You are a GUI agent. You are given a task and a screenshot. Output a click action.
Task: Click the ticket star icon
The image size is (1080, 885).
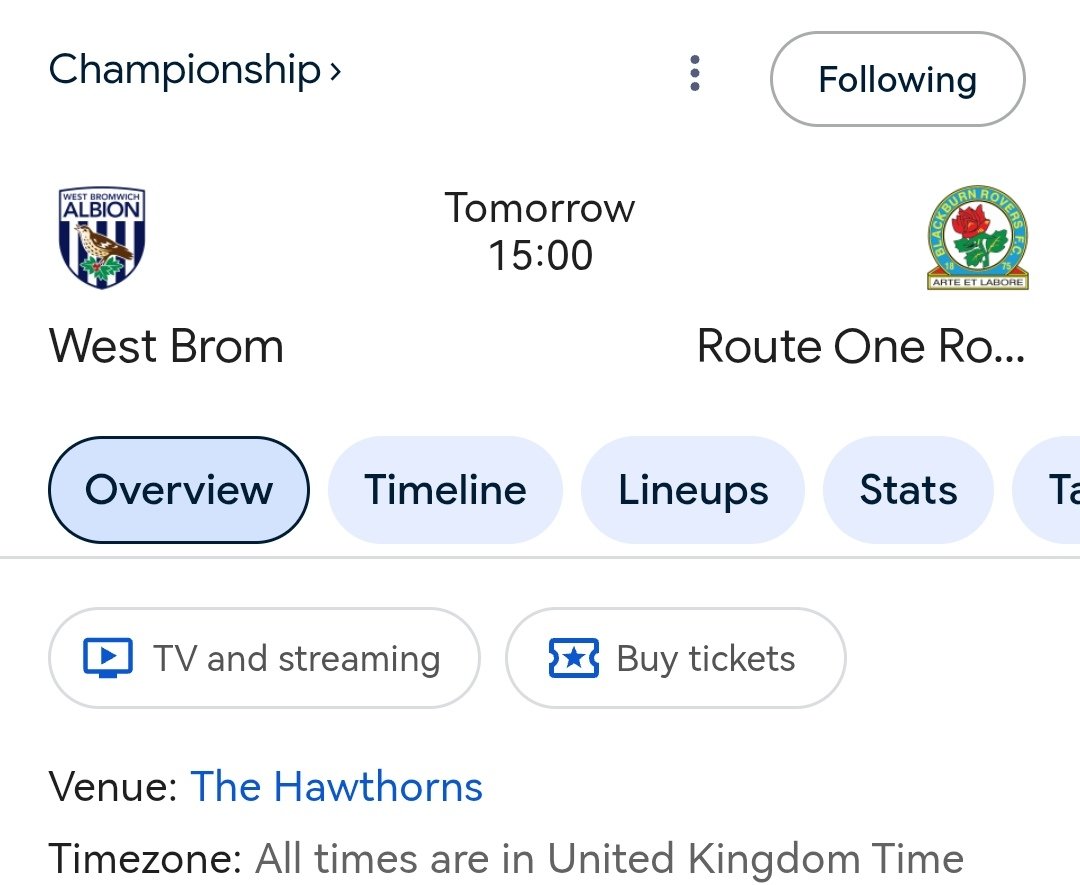574,658
